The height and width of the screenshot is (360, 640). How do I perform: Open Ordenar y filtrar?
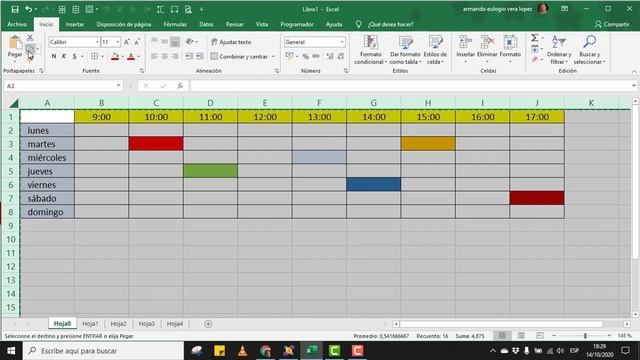pos(559,50)
